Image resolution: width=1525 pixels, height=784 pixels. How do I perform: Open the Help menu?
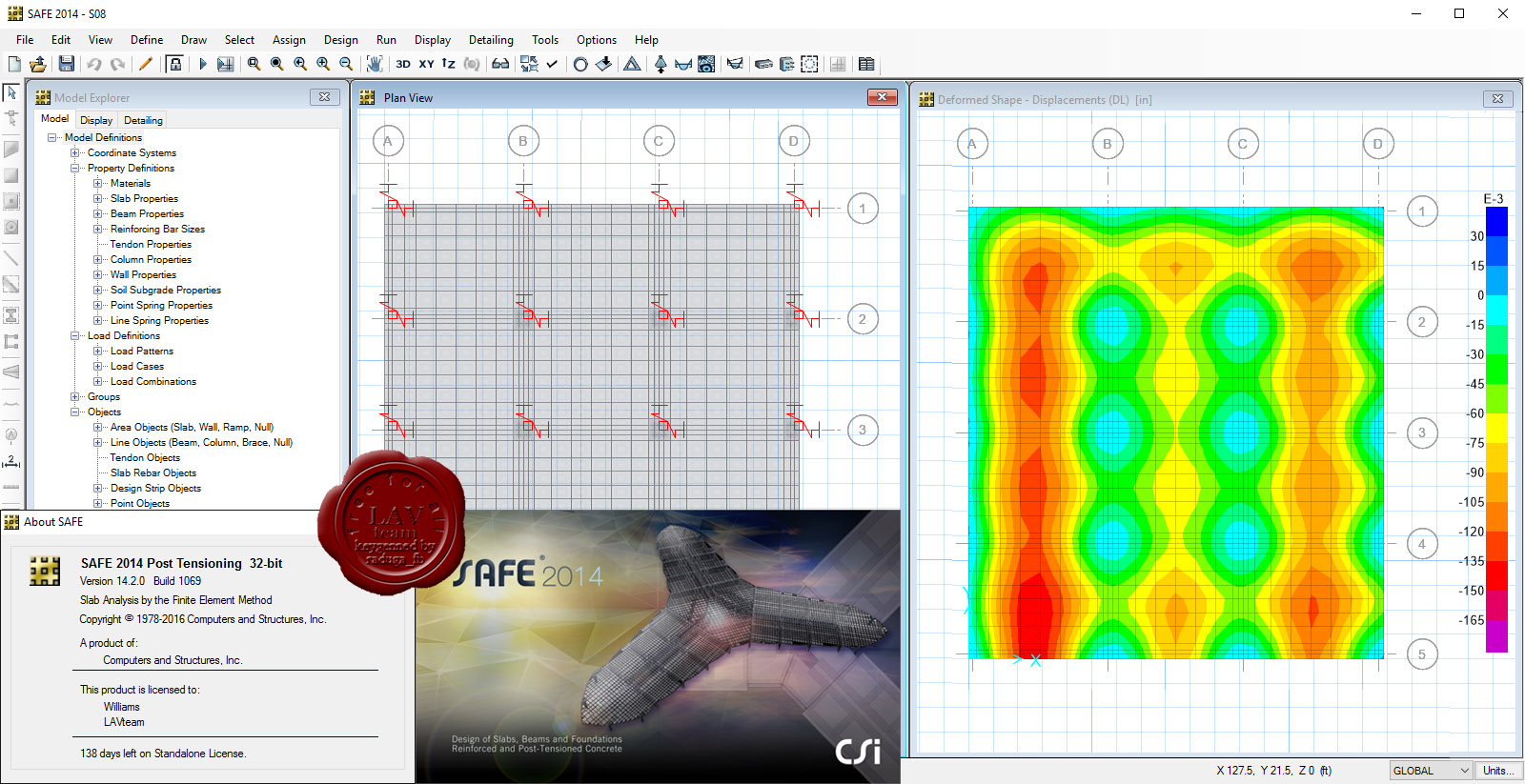pyautogui.click(x=646, y=40)
